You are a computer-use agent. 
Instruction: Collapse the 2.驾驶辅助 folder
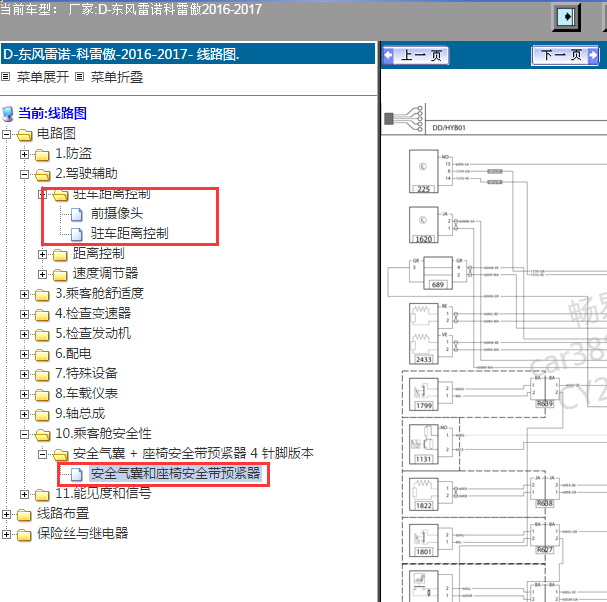click(24, 175)
